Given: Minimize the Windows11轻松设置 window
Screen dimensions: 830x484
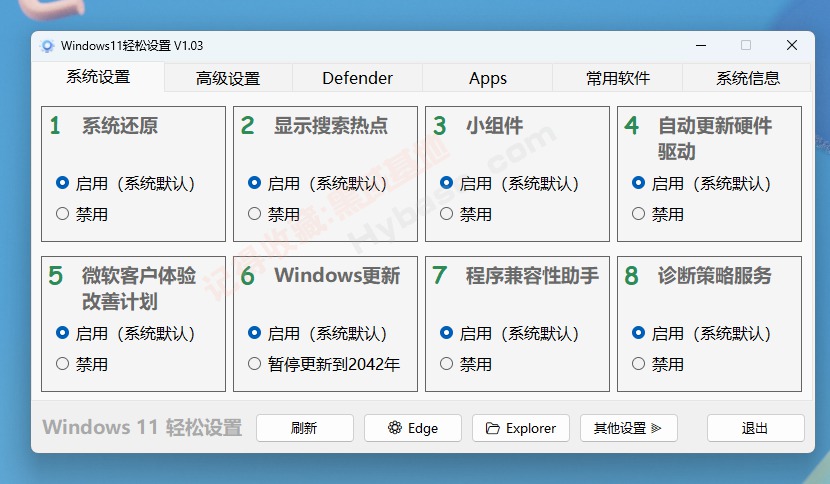Looking at the screenshot, I should pyautogui.click(x=701, y=46).
